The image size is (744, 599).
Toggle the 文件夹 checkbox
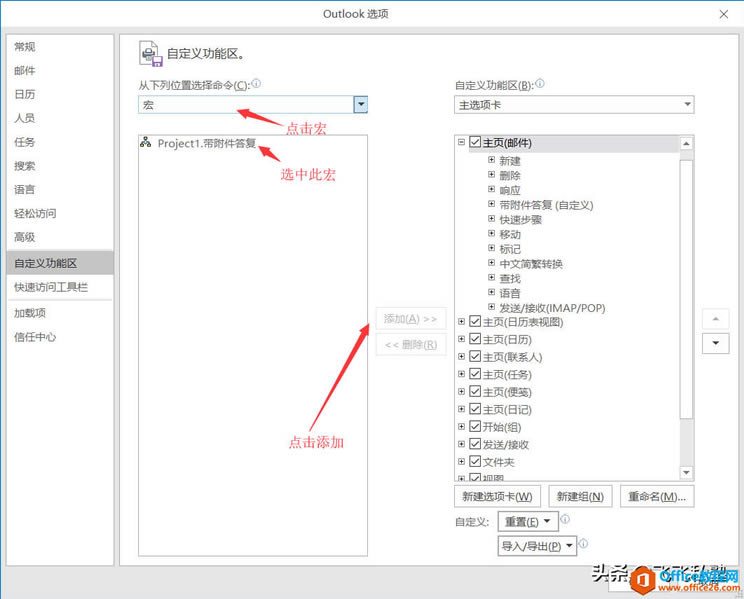click(x=475, y=461)
